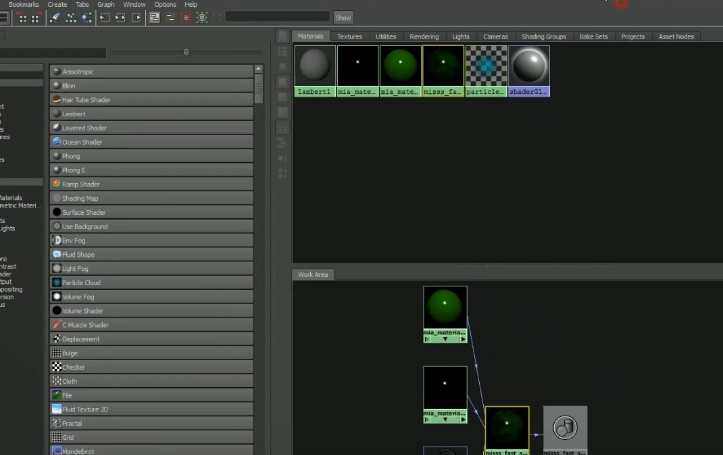Click the green dotted frame toolbar icon
723x455 pixels.
[201, 18]
